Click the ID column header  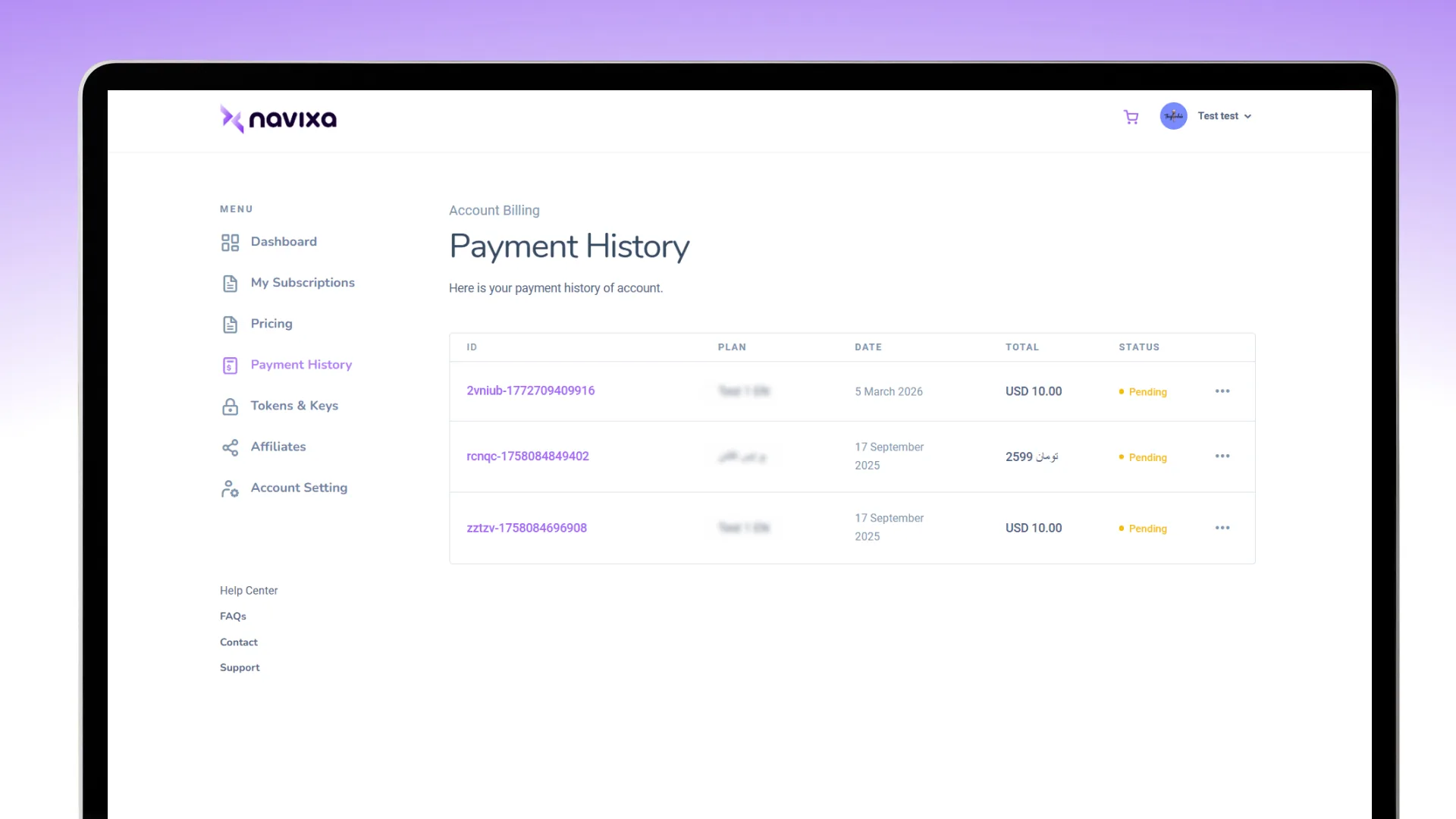pos(472,347)
